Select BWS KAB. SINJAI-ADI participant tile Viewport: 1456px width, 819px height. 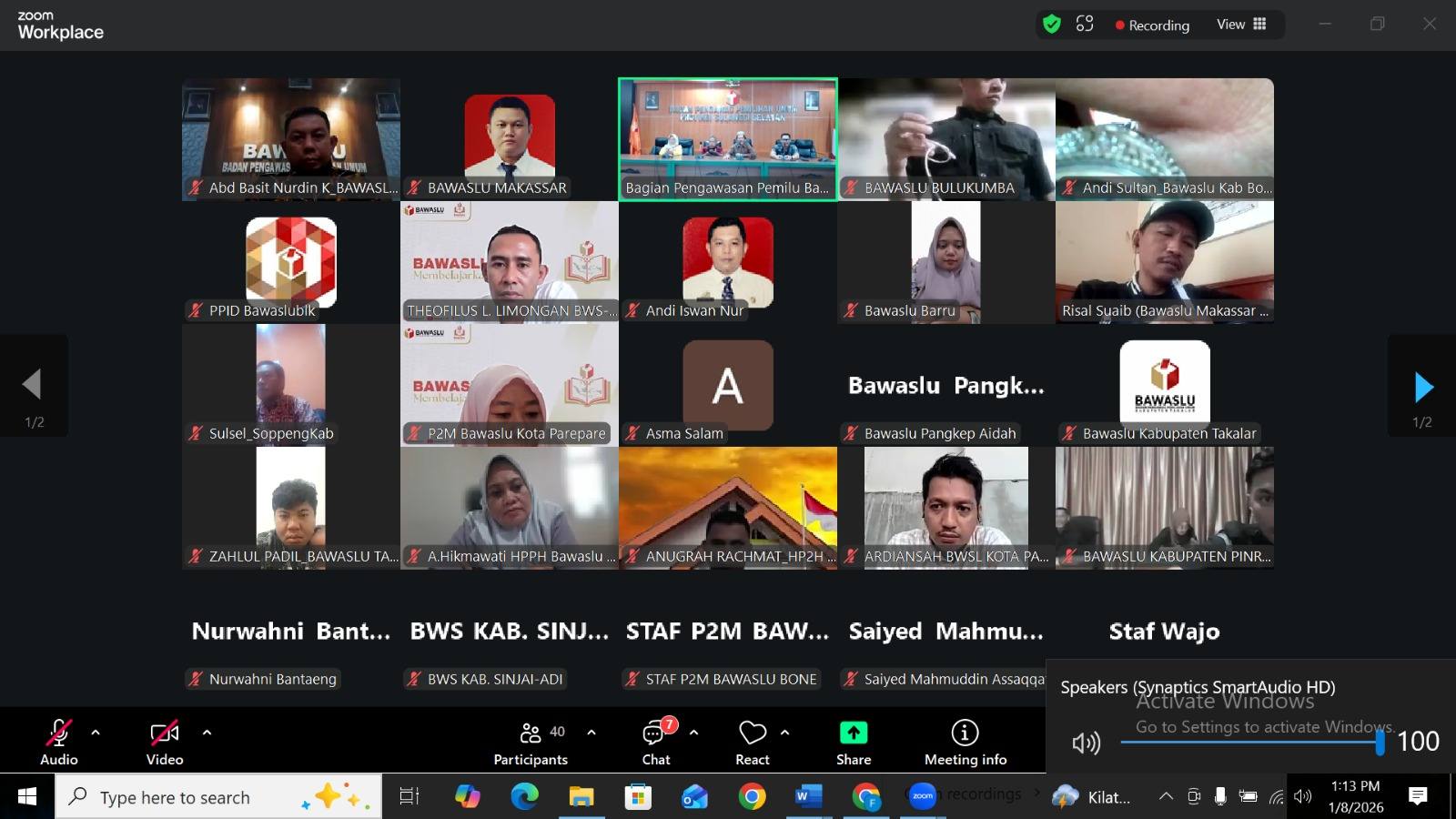pos(510,631)
